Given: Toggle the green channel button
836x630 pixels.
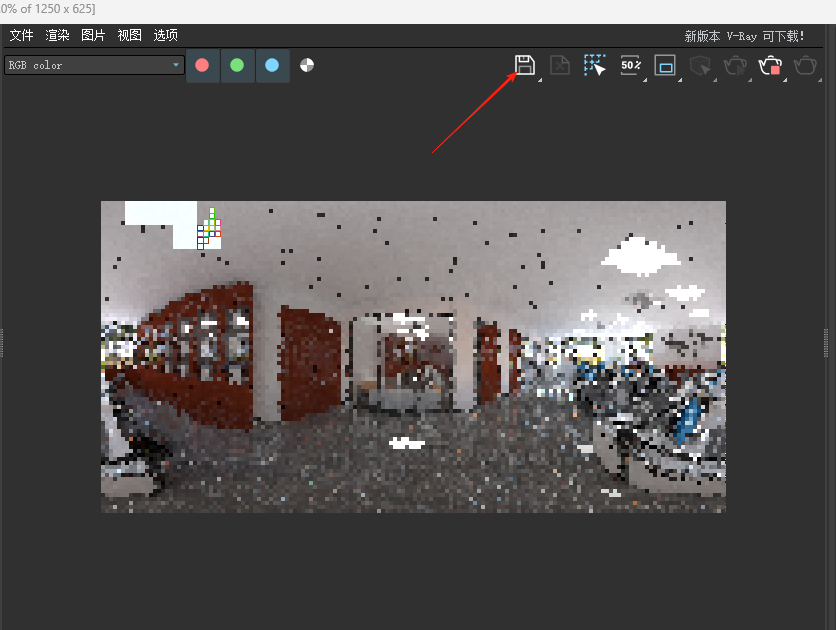Looking at the screenshot, I should click(x=237, y=65).
